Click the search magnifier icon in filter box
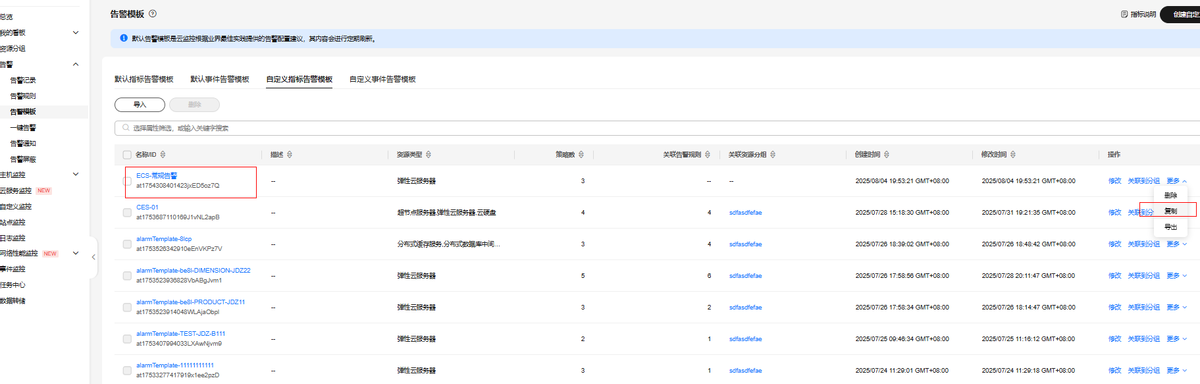Screen dimensions: 1200x384 point(124,128)
